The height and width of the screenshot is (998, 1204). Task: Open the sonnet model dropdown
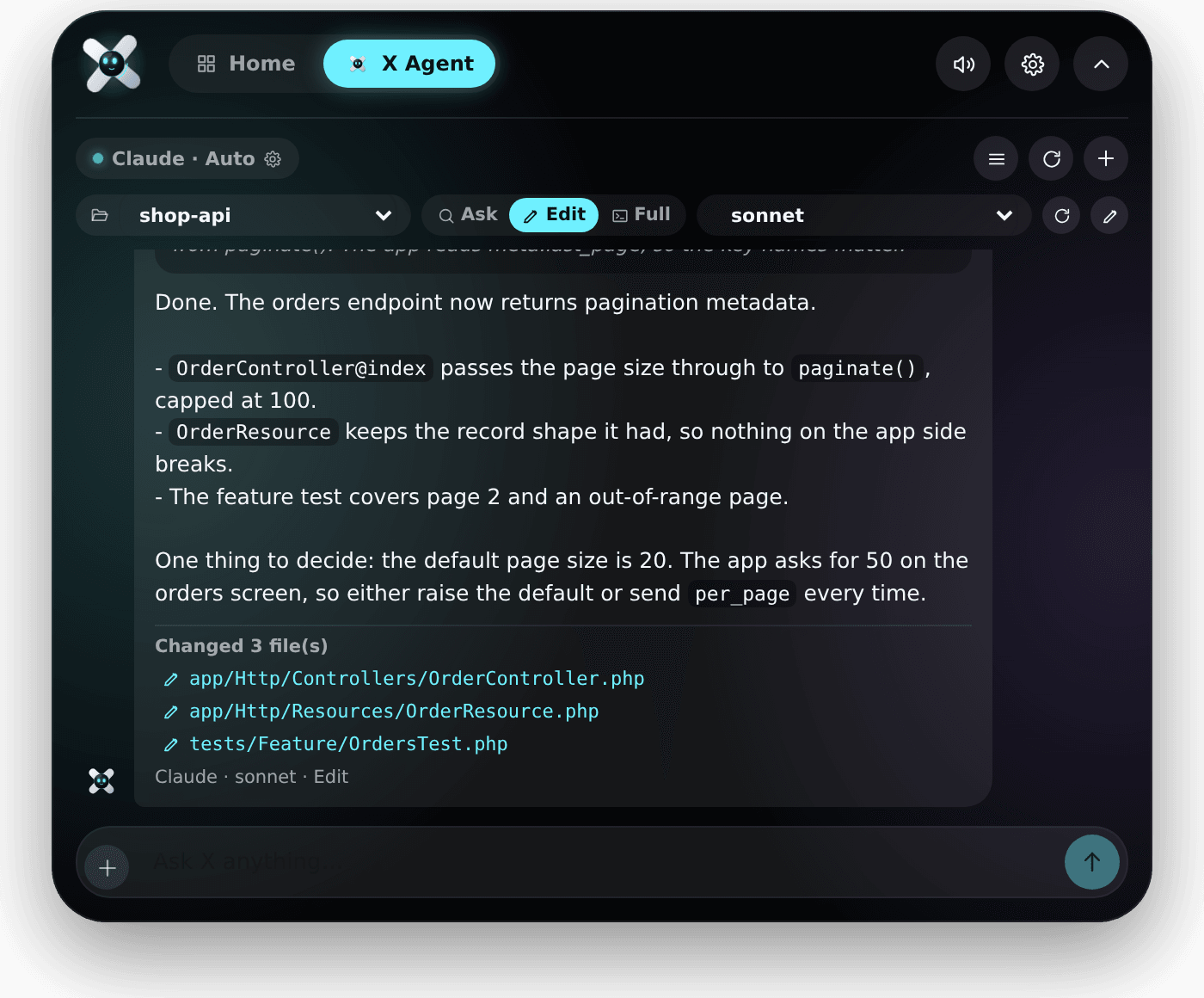(x=863, y=215)
